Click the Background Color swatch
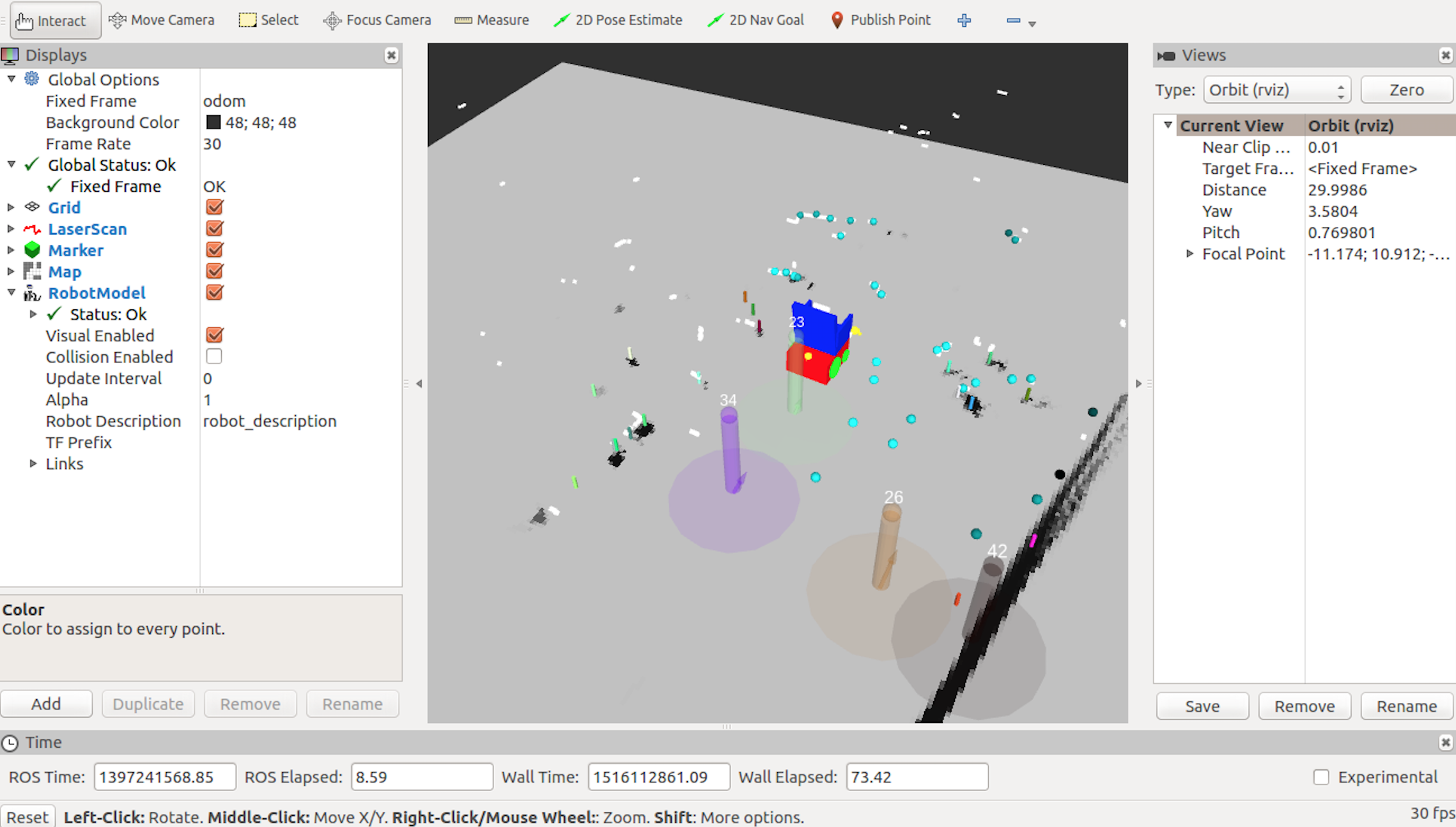The width and height of the screenshot is (1456, 827). coord(213,122)
